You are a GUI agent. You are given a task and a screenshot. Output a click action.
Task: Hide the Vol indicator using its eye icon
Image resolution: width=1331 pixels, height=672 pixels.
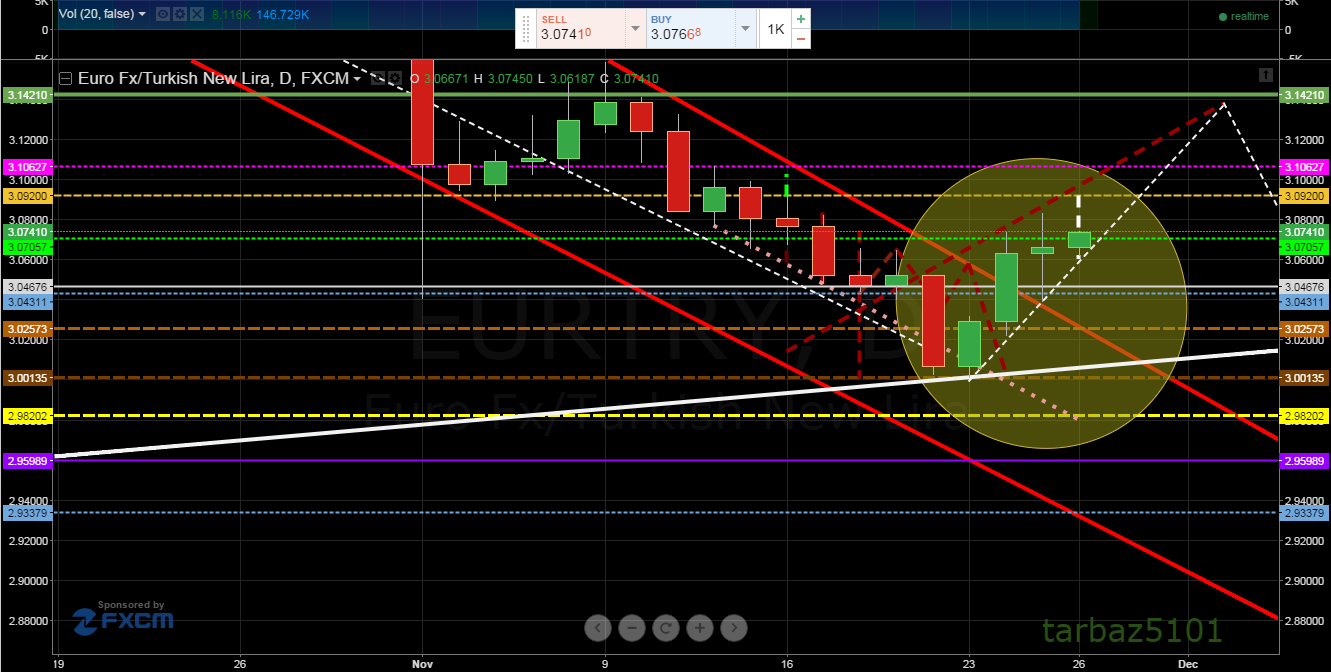point(165,14)
